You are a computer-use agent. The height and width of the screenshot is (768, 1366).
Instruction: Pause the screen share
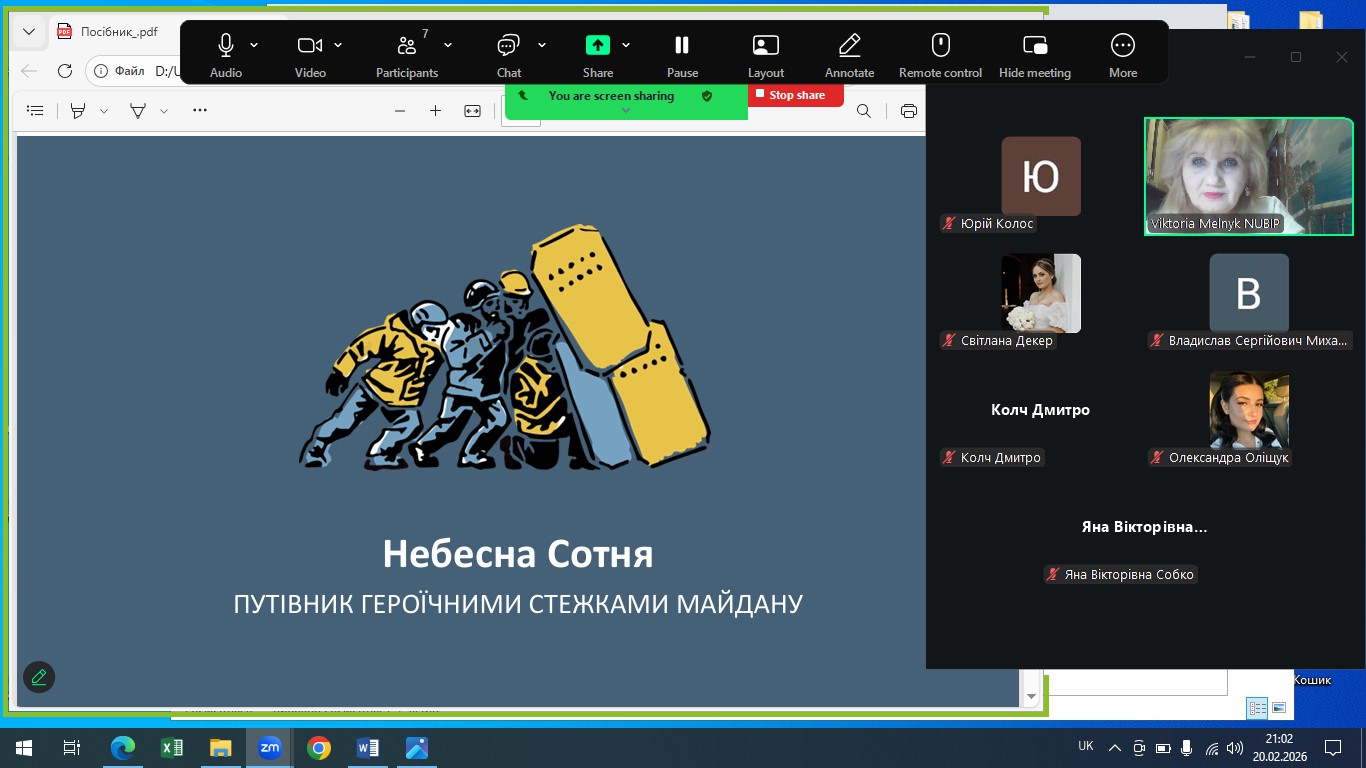tap(682, 55)
